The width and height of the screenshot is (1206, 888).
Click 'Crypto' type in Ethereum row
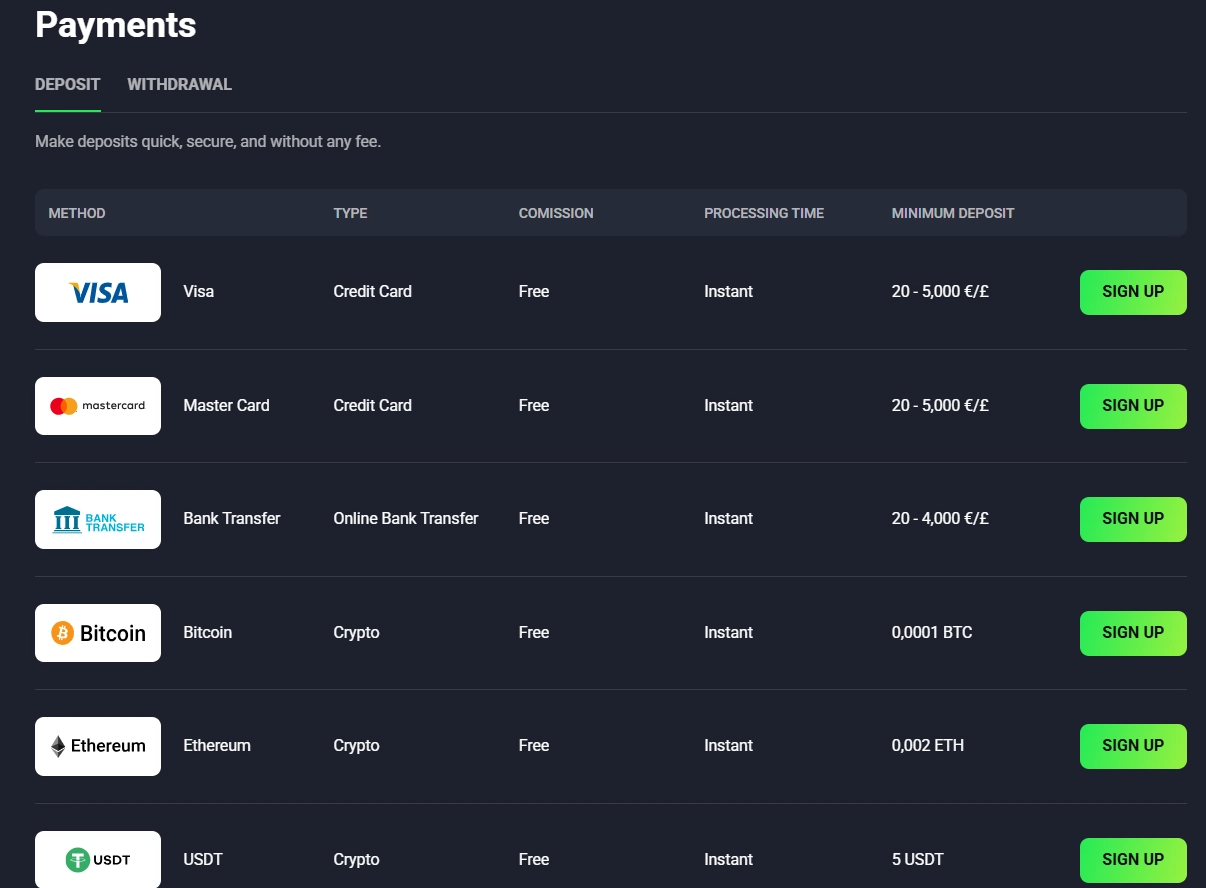tap(357, 746)
